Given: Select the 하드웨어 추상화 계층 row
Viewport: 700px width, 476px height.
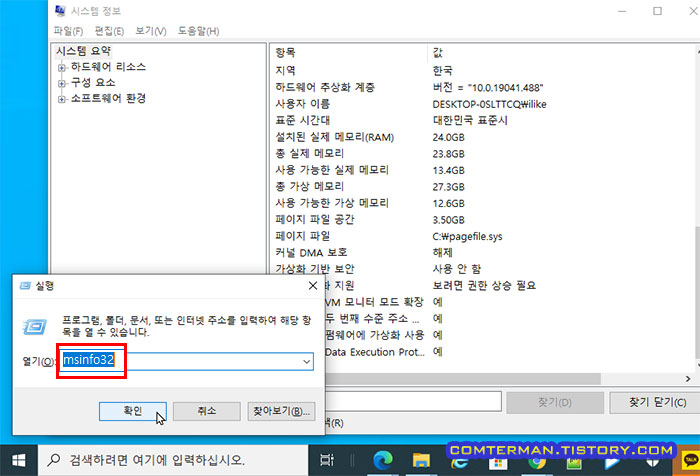Looking at the screenshot, I should pyautogui.click(x=482, y=87).
